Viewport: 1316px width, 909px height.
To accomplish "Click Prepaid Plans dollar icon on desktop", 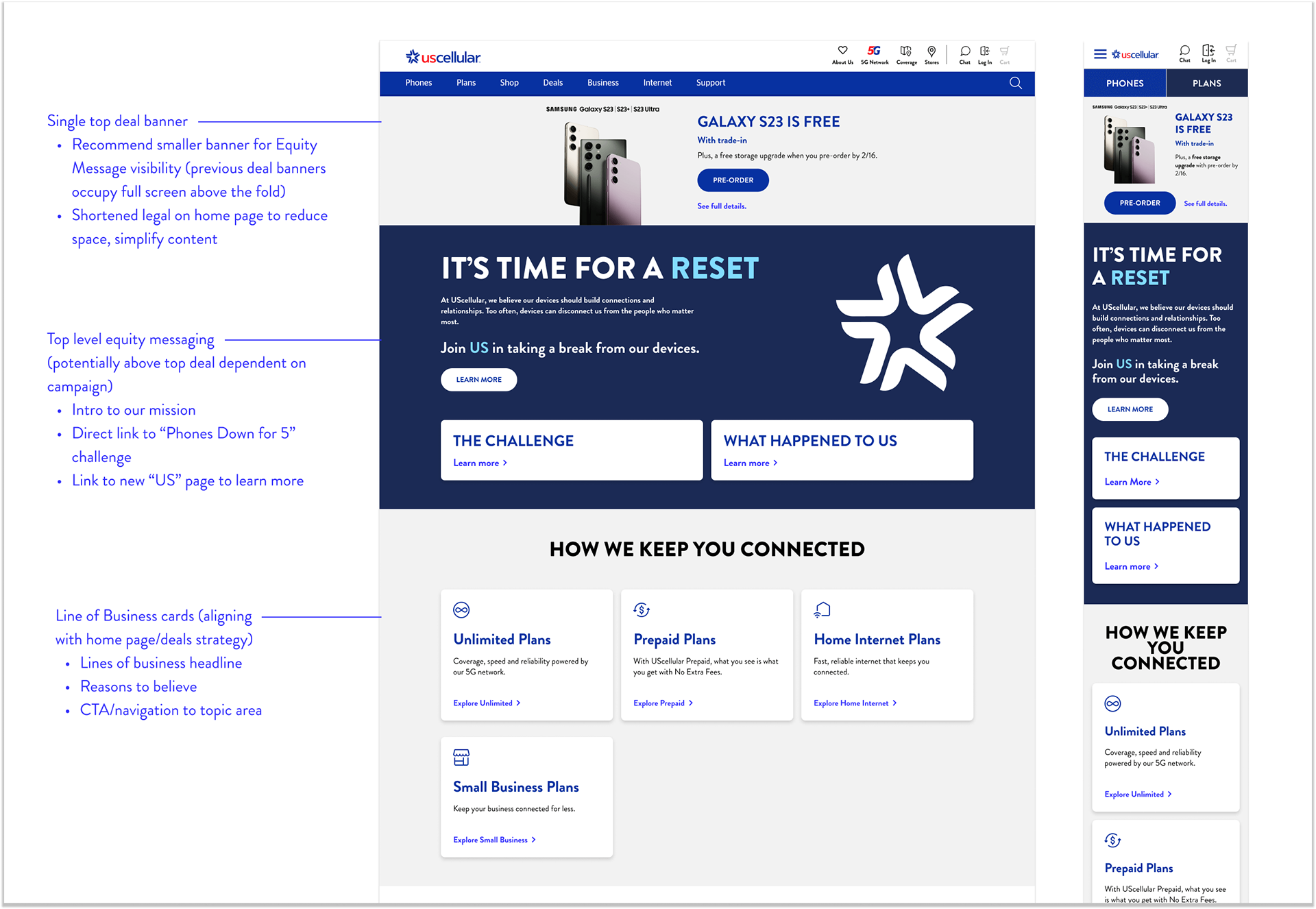I will pos(642,609).
